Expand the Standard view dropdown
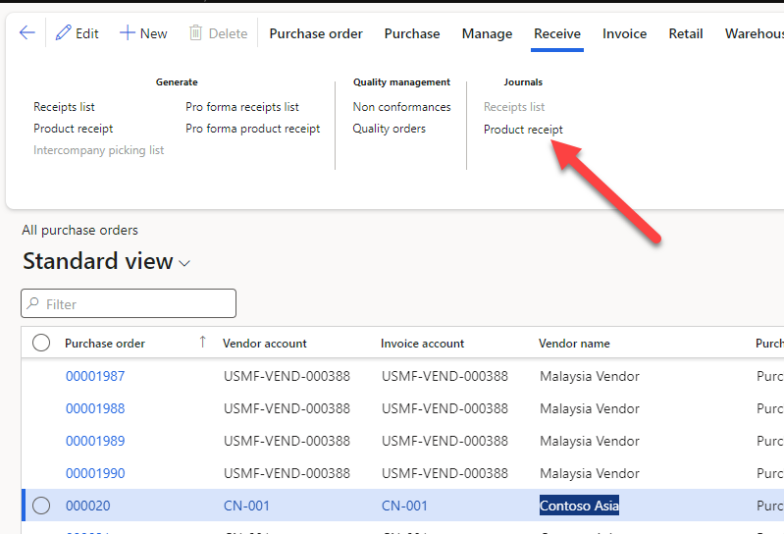Image resolution: width=784 pixels, height=534 pixels. pos(184,263)
